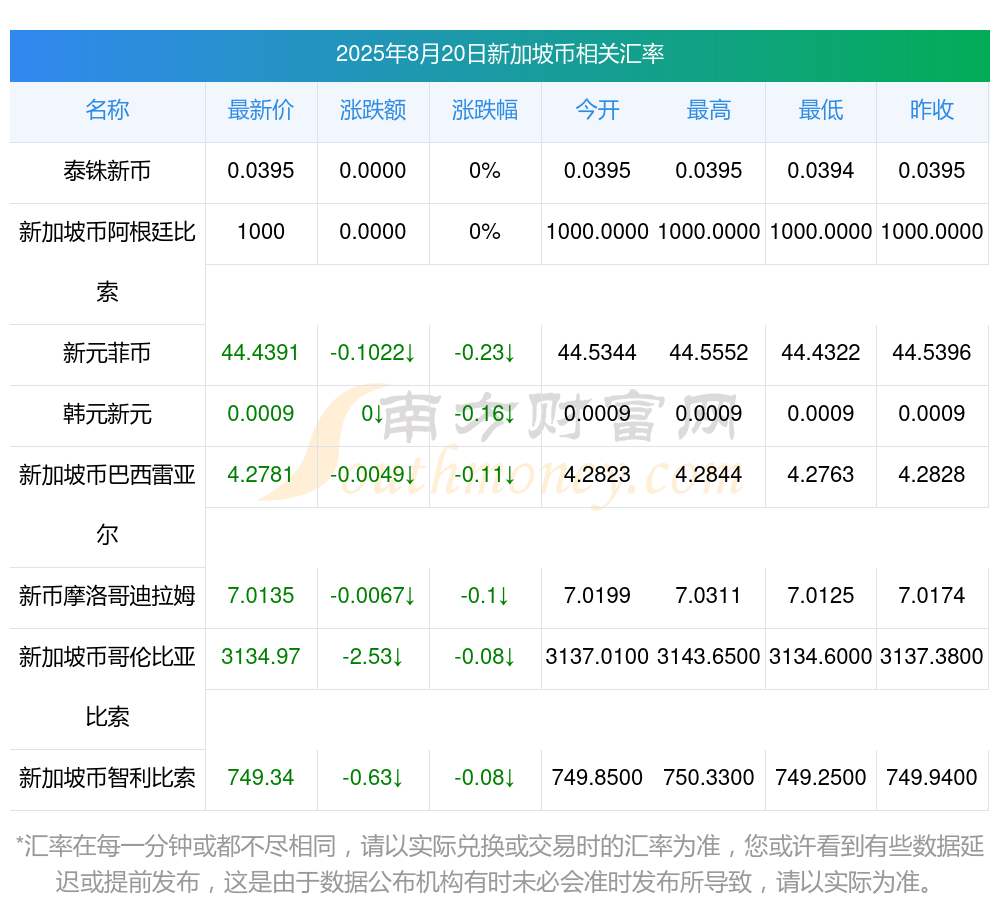Click the 最低 column header
The height and width of the screenshot is (913, 1000).
pyautogui.click(x=821, y=110)
